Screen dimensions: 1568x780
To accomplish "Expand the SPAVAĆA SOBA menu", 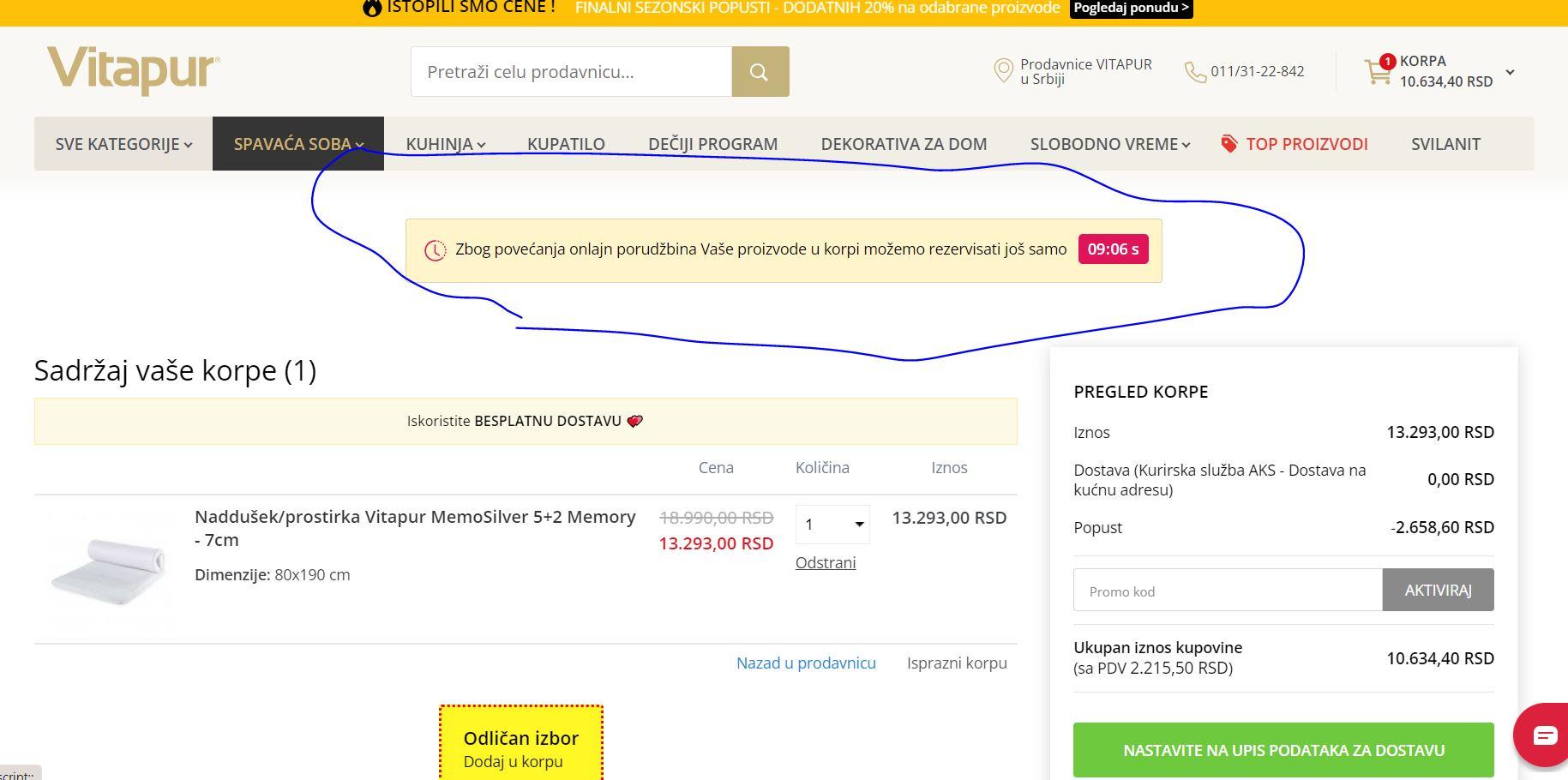I will (298, 144).
